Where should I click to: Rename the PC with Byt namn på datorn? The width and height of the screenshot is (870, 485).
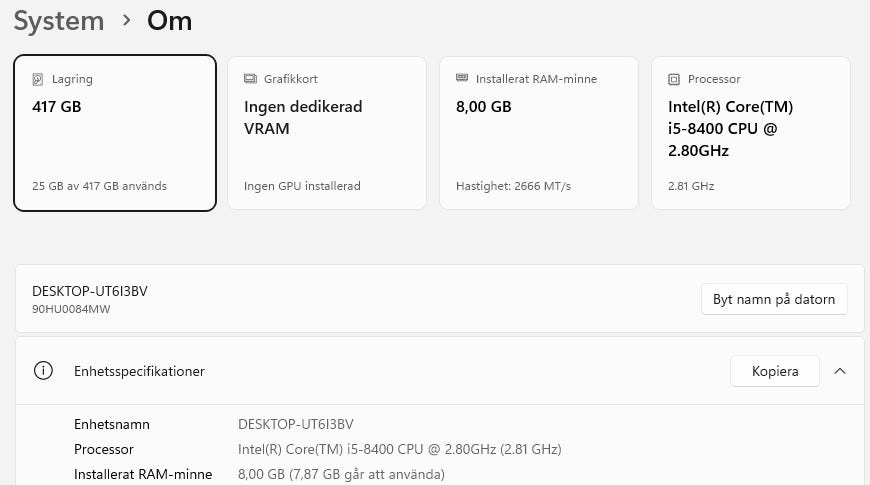coord(774,299)
